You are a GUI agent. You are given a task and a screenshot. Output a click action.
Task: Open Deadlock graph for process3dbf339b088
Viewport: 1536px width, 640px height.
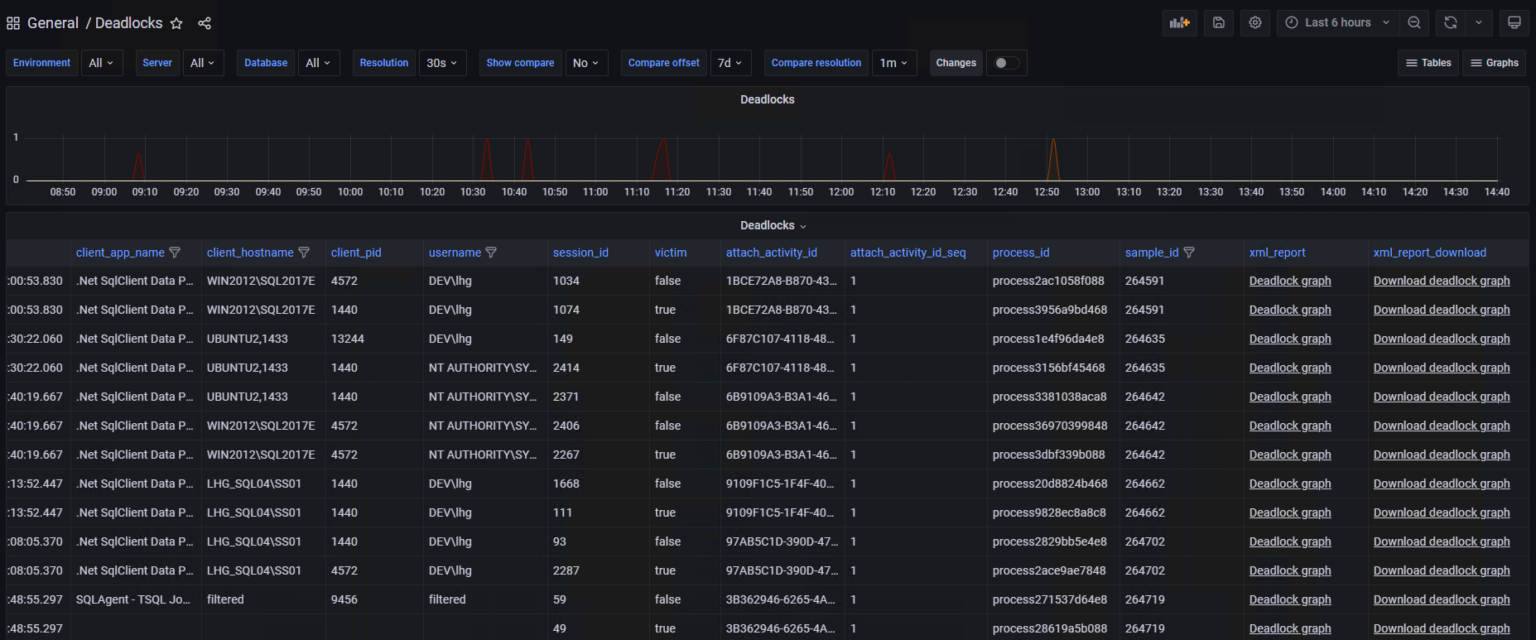tap(1290, 455)
